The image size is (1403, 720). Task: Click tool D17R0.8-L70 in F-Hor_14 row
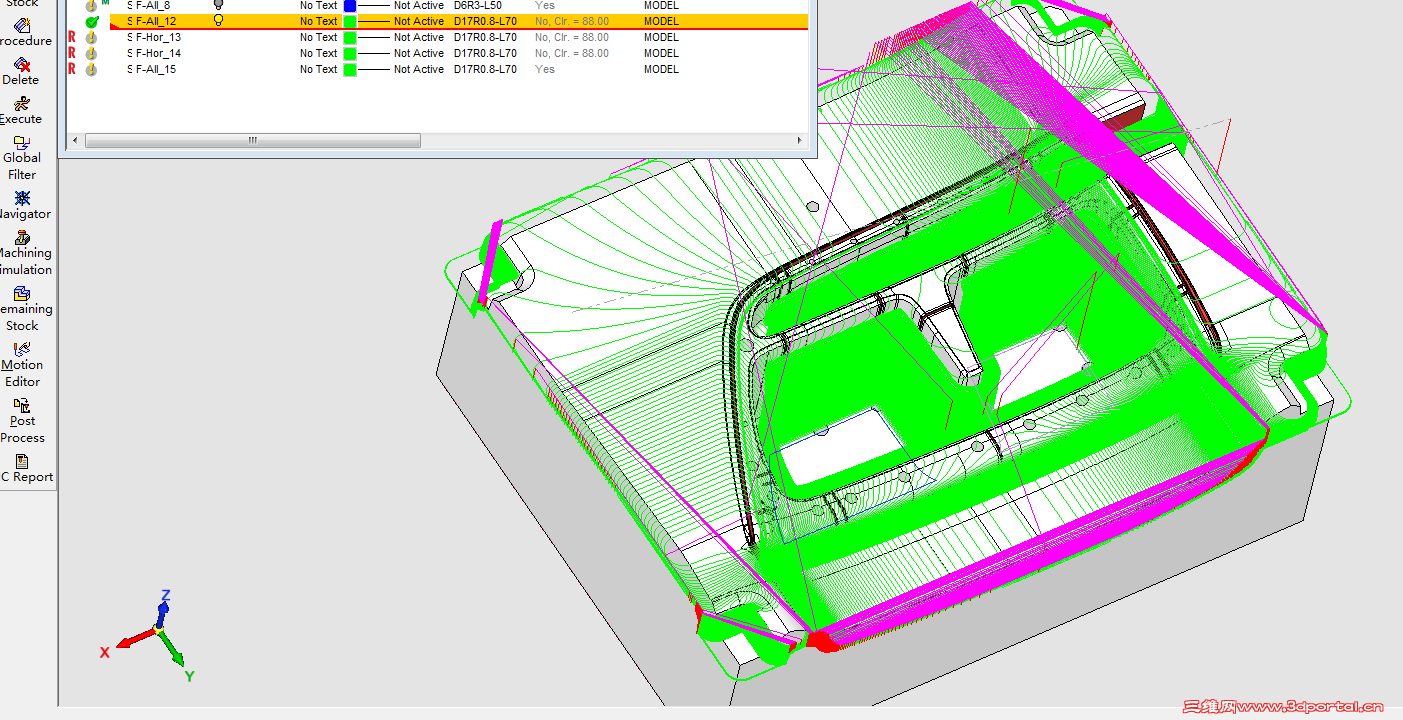tap(486, 53)
